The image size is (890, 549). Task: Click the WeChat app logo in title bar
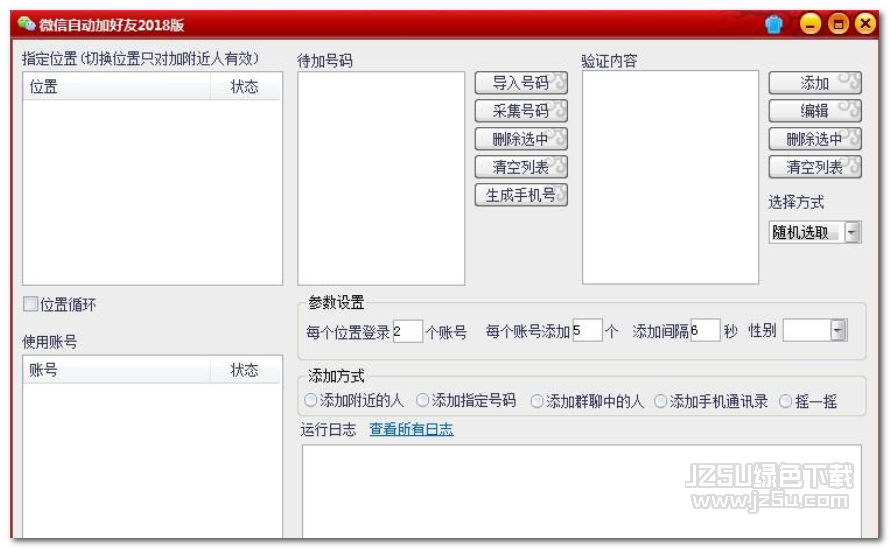click(26, 24)
